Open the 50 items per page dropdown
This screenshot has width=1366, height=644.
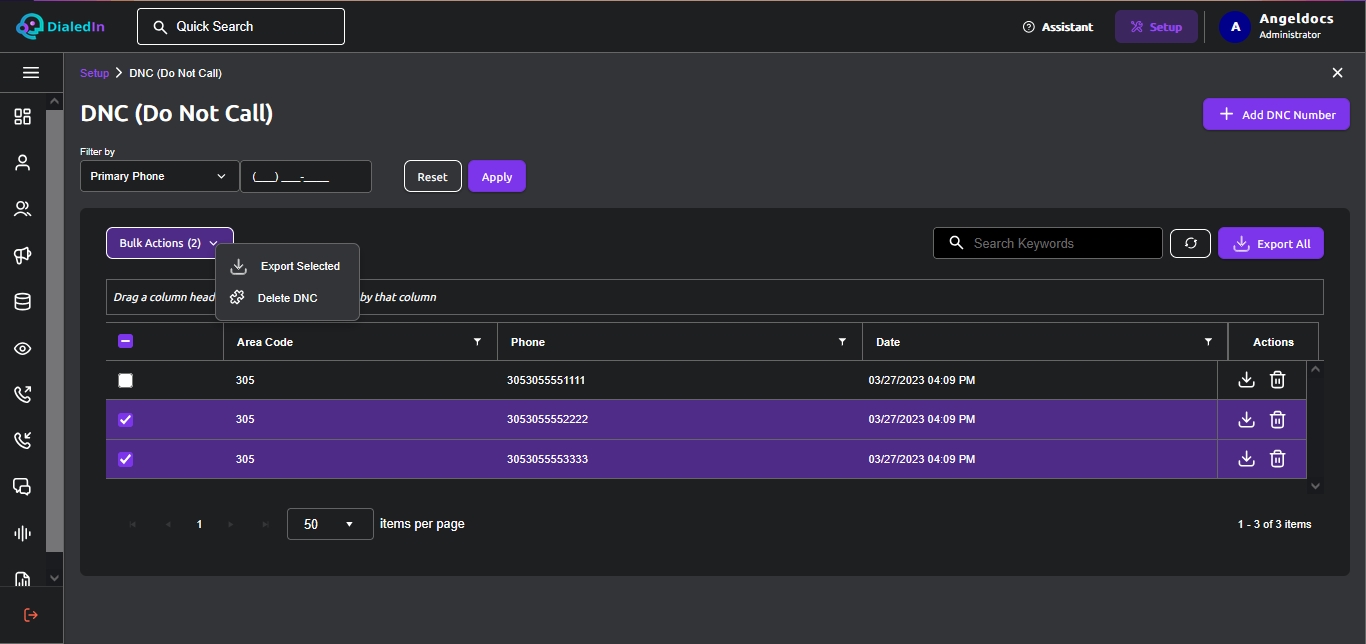(x=330, y=524)
